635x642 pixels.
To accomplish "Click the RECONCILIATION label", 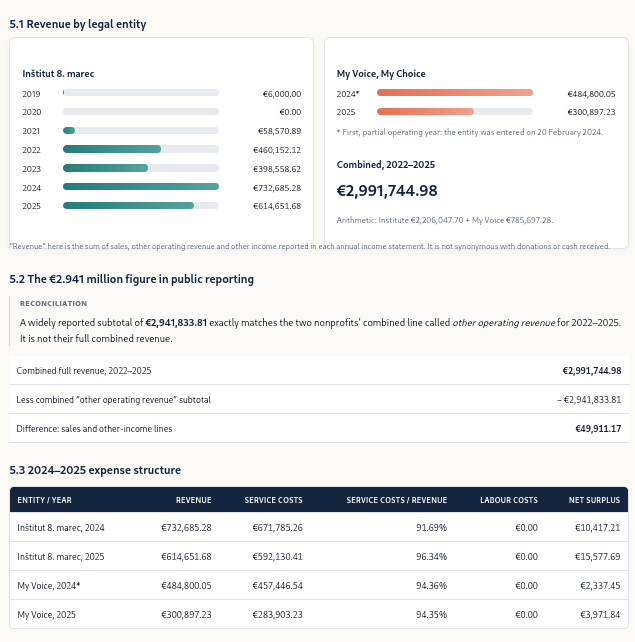I will pyautogui.click(x=53, y=303).
